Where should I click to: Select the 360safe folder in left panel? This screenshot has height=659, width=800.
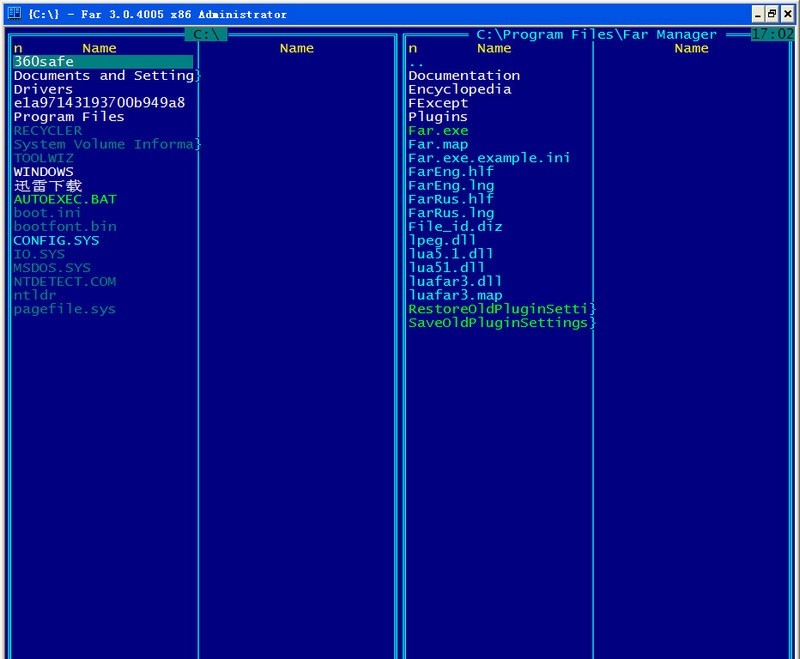pyautogui.click(x=103, y=62)
